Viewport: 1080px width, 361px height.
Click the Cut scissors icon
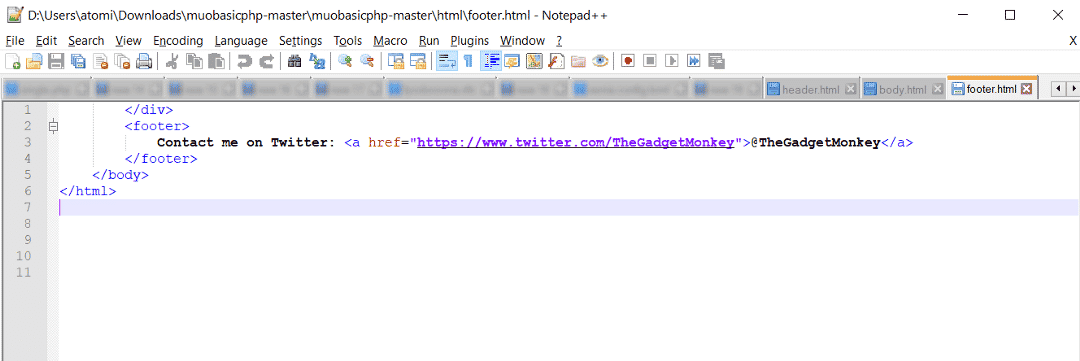coord(172,61)
